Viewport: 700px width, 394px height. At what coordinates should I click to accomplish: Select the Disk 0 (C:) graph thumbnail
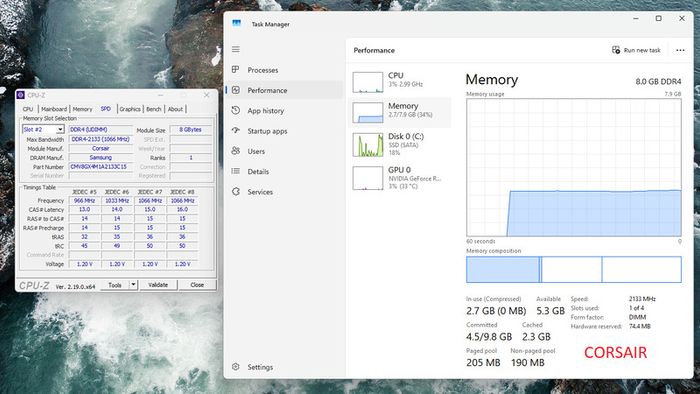(x=367, y=145)
